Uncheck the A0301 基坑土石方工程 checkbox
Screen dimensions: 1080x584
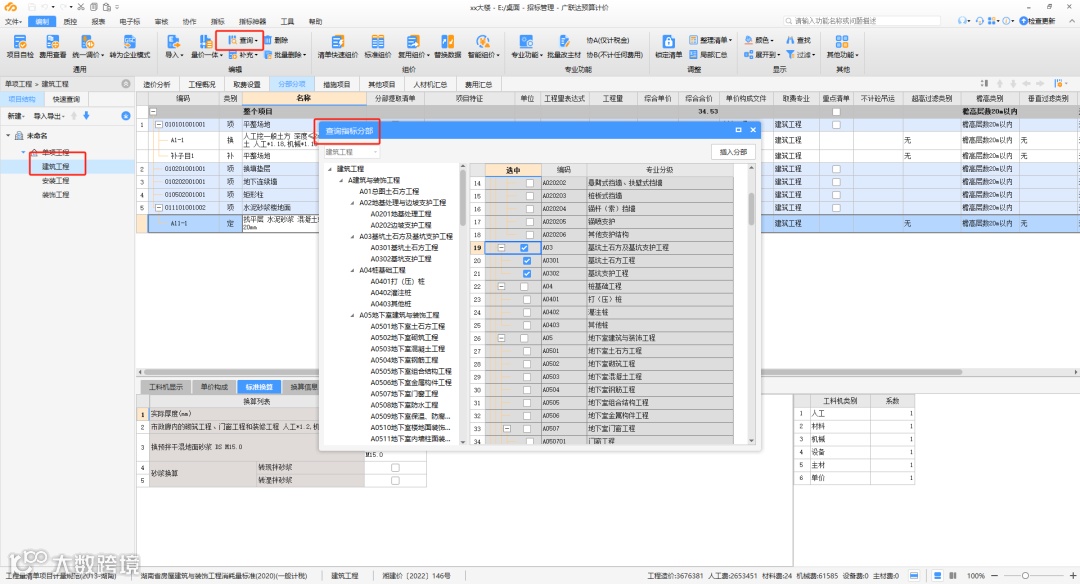tap(527, 261)
